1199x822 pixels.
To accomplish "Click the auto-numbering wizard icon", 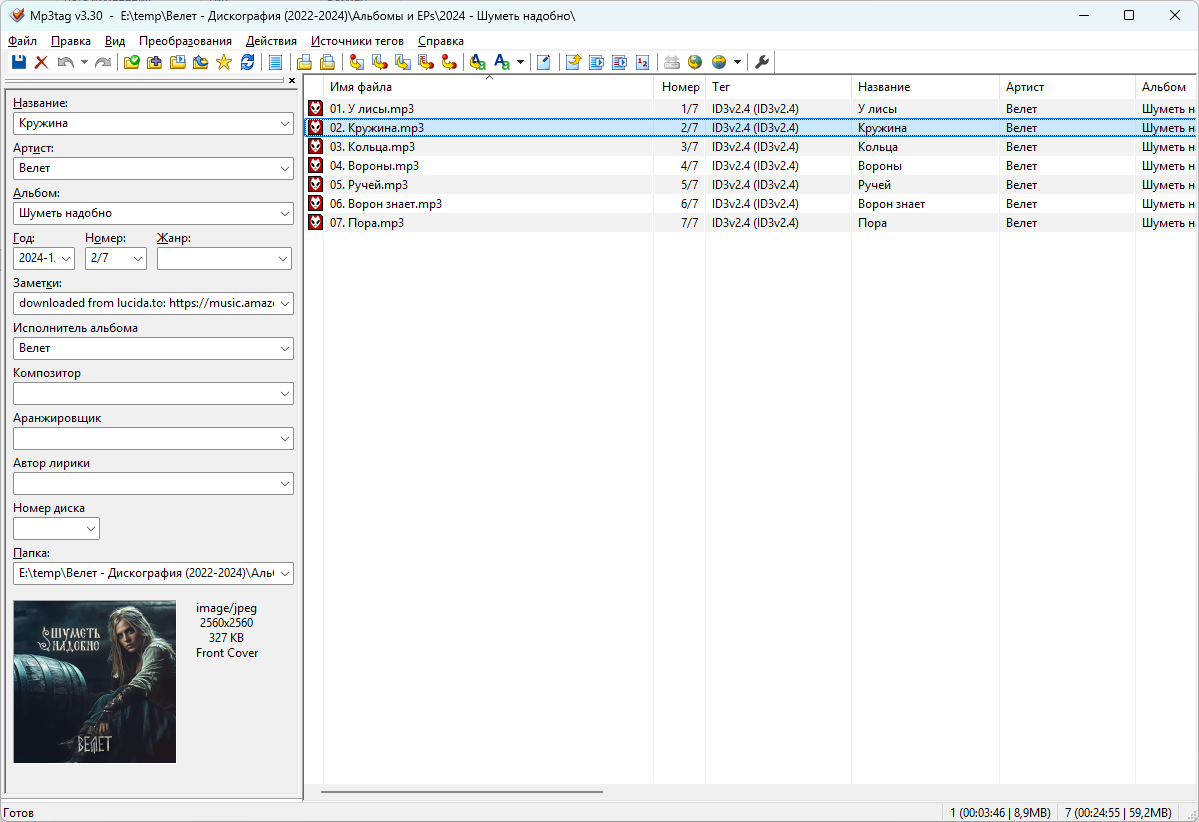I will [x=642, y=63].
